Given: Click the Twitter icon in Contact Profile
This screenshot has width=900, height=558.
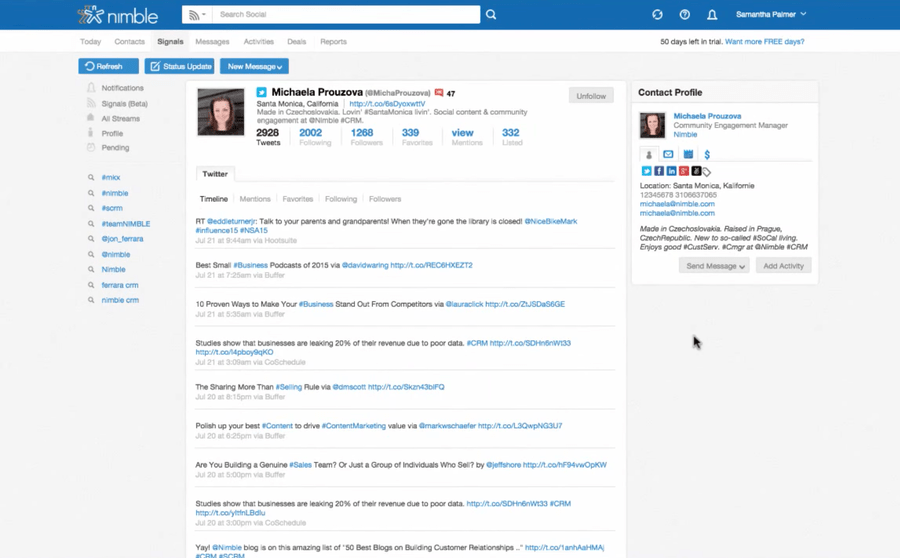Looking at the screenshot, I should [x=647, y=171].
